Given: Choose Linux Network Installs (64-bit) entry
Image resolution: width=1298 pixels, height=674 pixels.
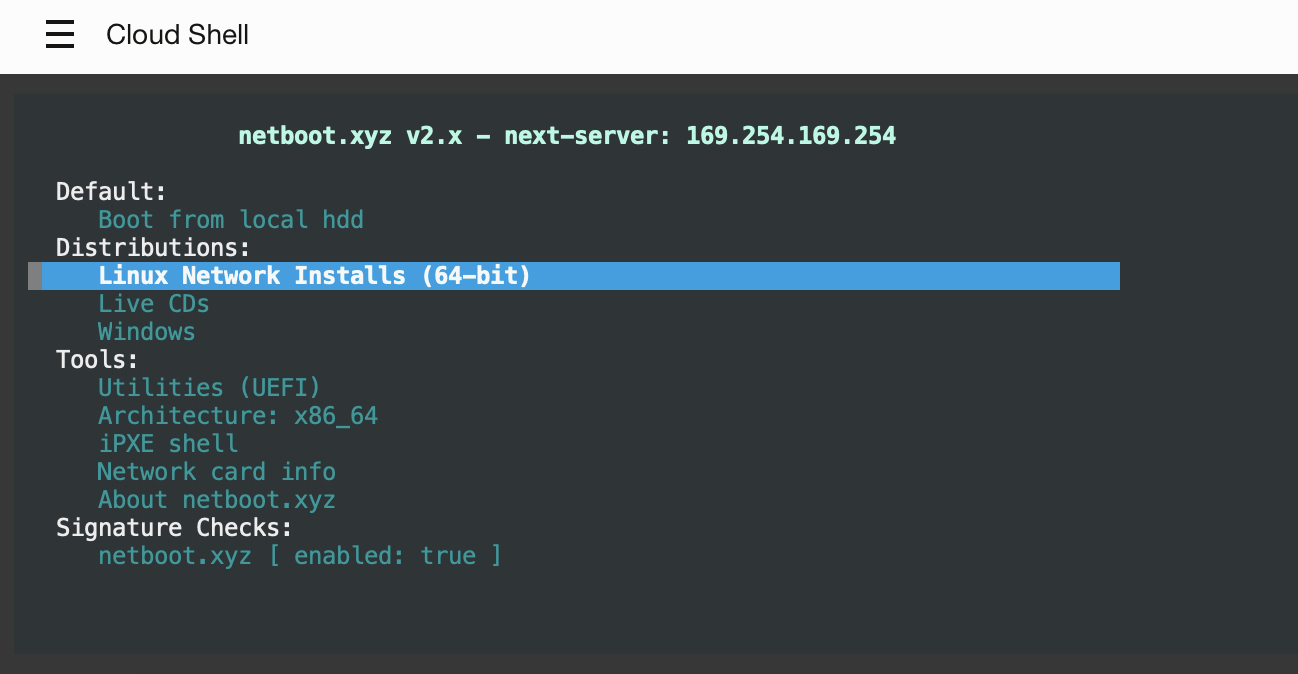Looking at the screenshot, I should tap(314, 276).
